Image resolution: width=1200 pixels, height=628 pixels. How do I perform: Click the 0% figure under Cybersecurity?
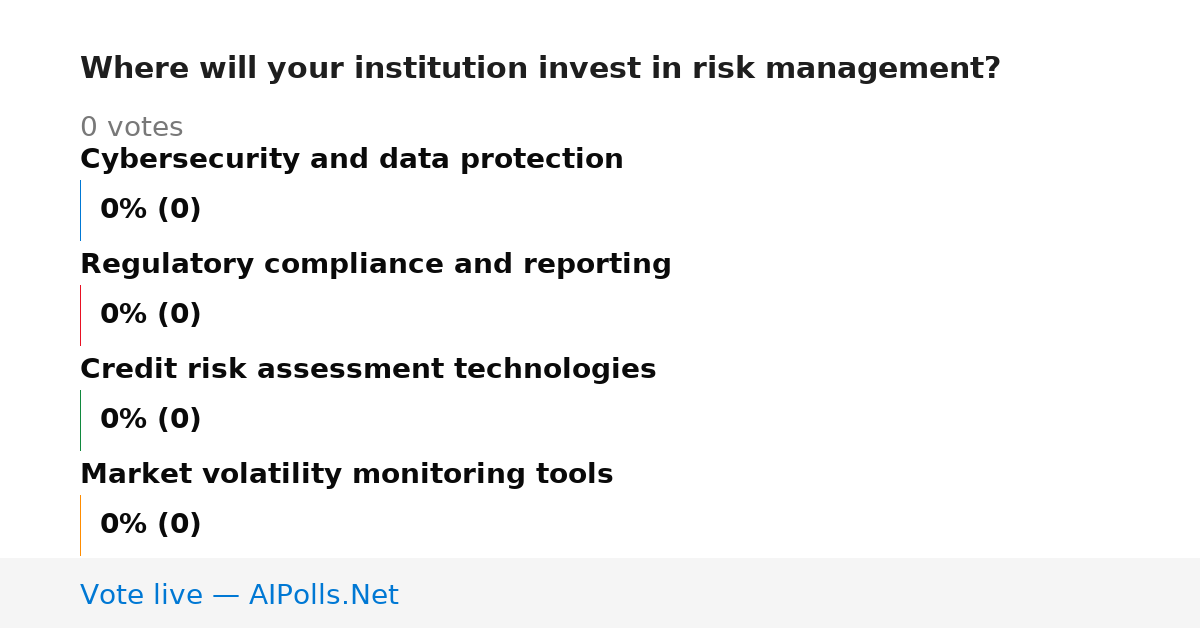pos(123,210)
